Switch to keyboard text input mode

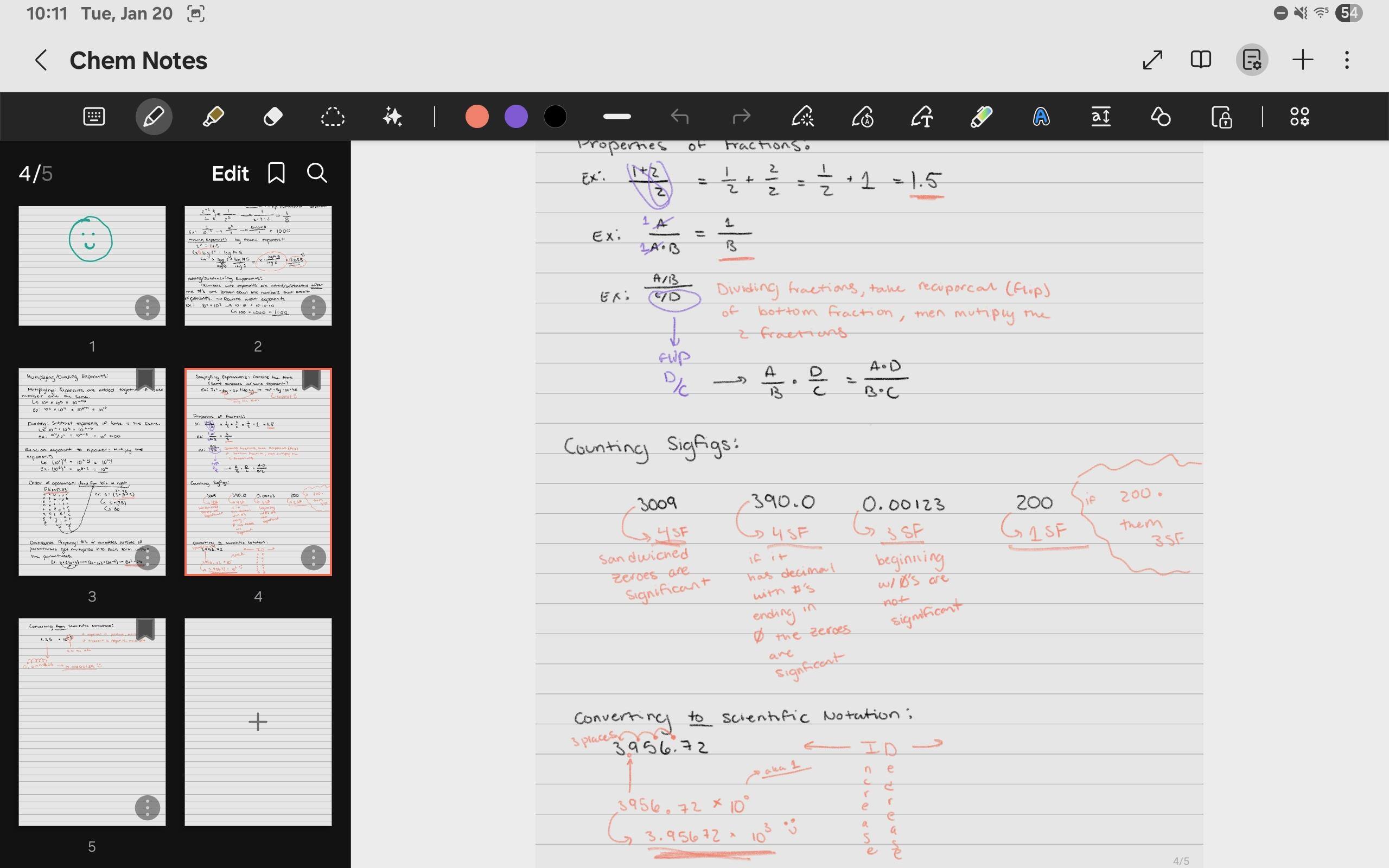pos(93,117)
